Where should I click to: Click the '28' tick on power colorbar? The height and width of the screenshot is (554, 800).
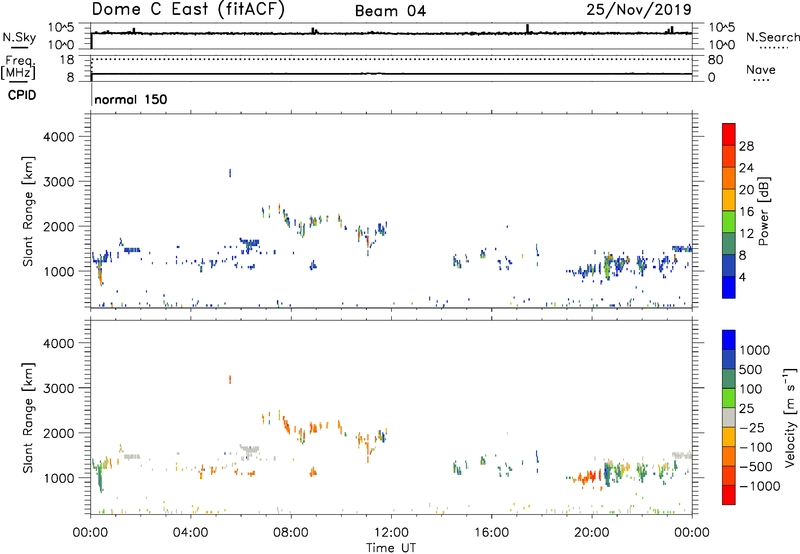click(x=746, y=146)
